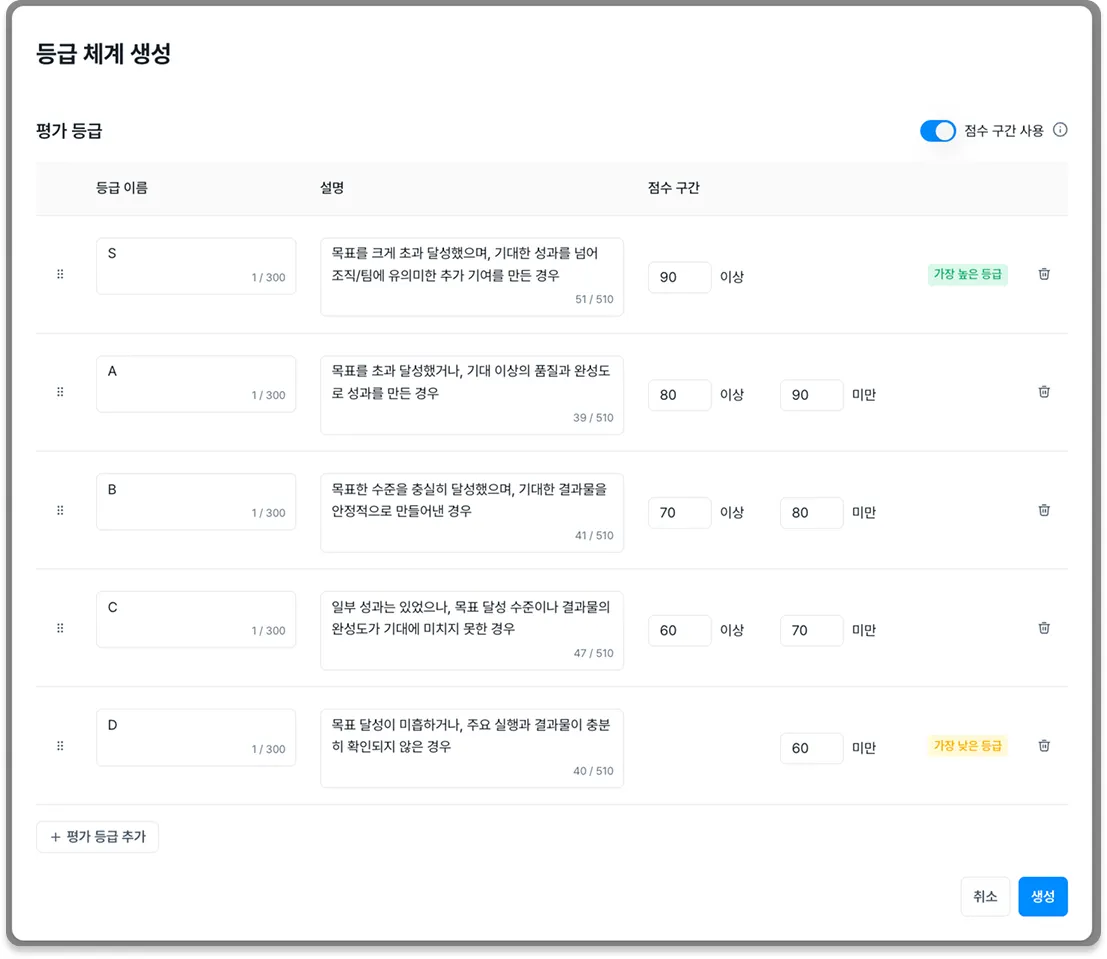This screenshot has width=1107, height=959.
Task: Delete the D grade row
Action: tap(1043, 746)
